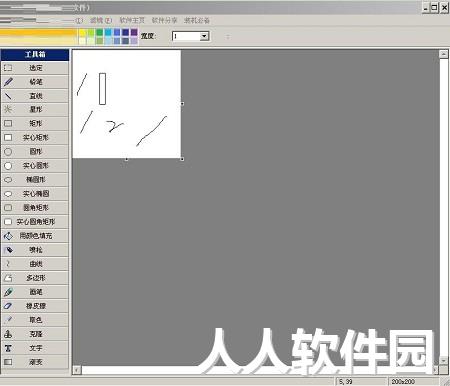Select the 直线 straight line tool

[35, 96]
